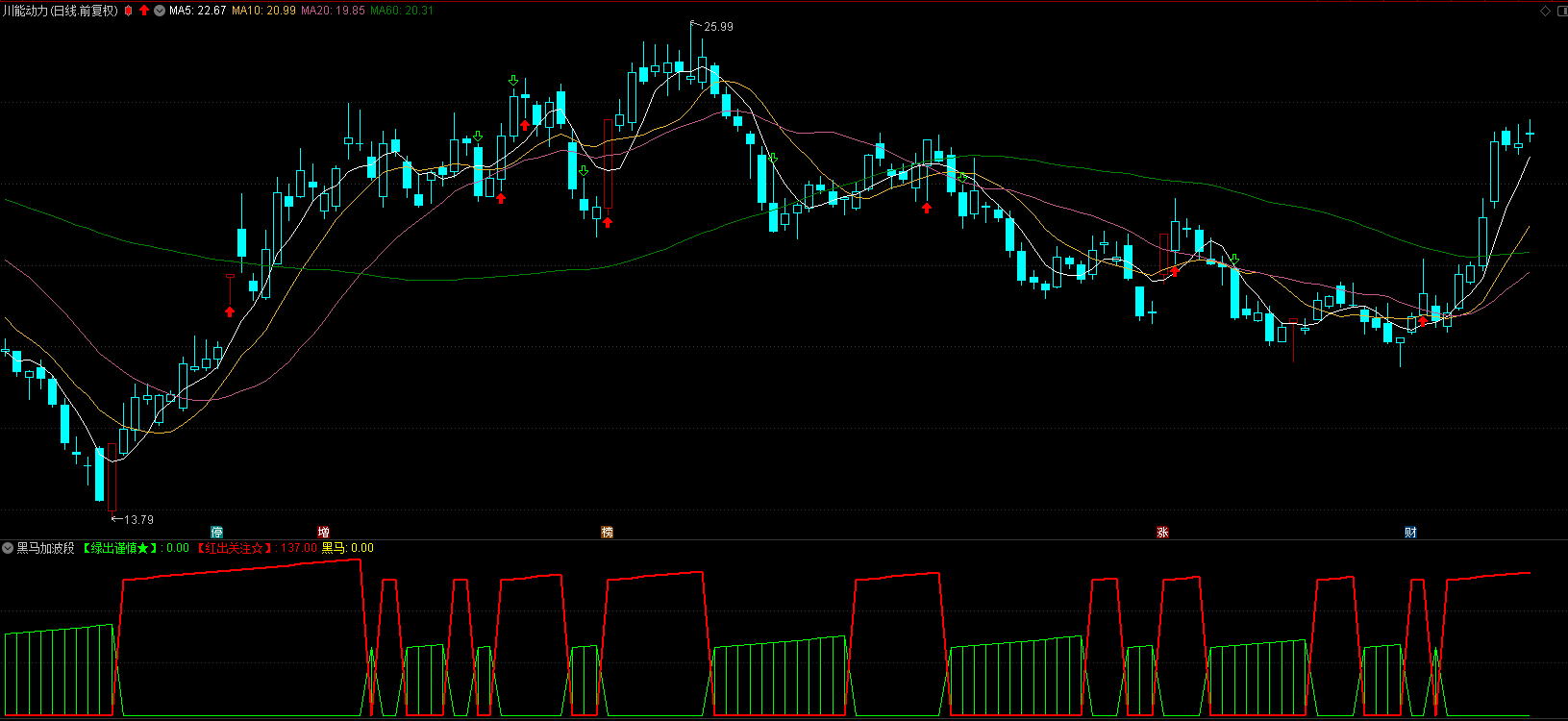Open the 停 event marker
This screenshot has height=721, width=1568.
point(217,532)
